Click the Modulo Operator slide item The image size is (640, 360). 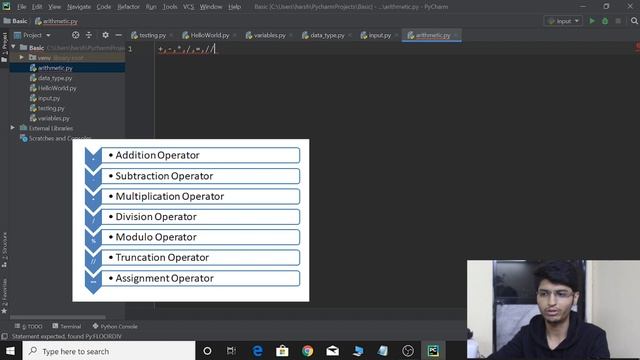click(200, 237)
